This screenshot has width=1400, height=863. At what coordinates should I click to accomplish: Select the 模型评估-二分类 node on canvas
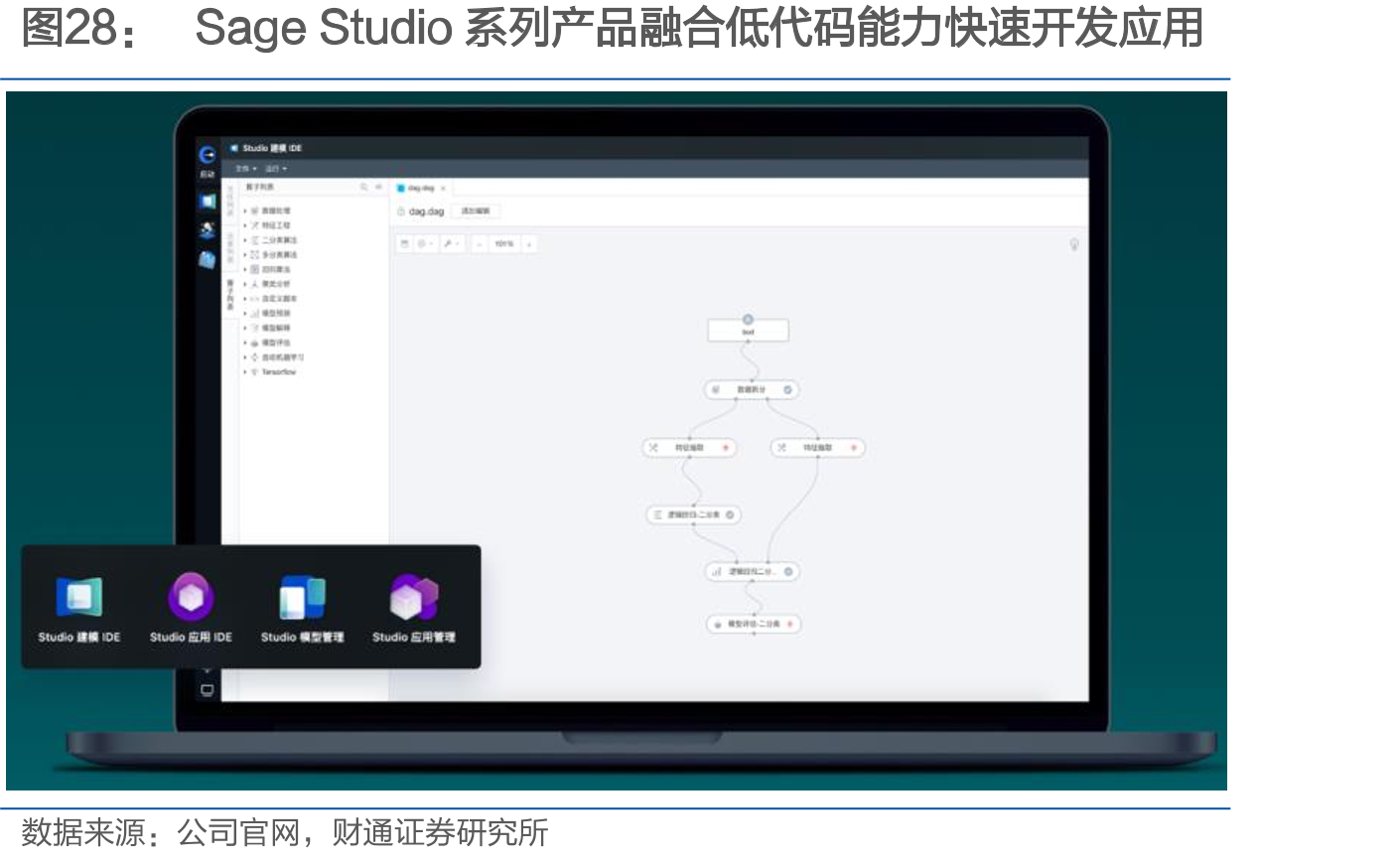pos(754,624)
